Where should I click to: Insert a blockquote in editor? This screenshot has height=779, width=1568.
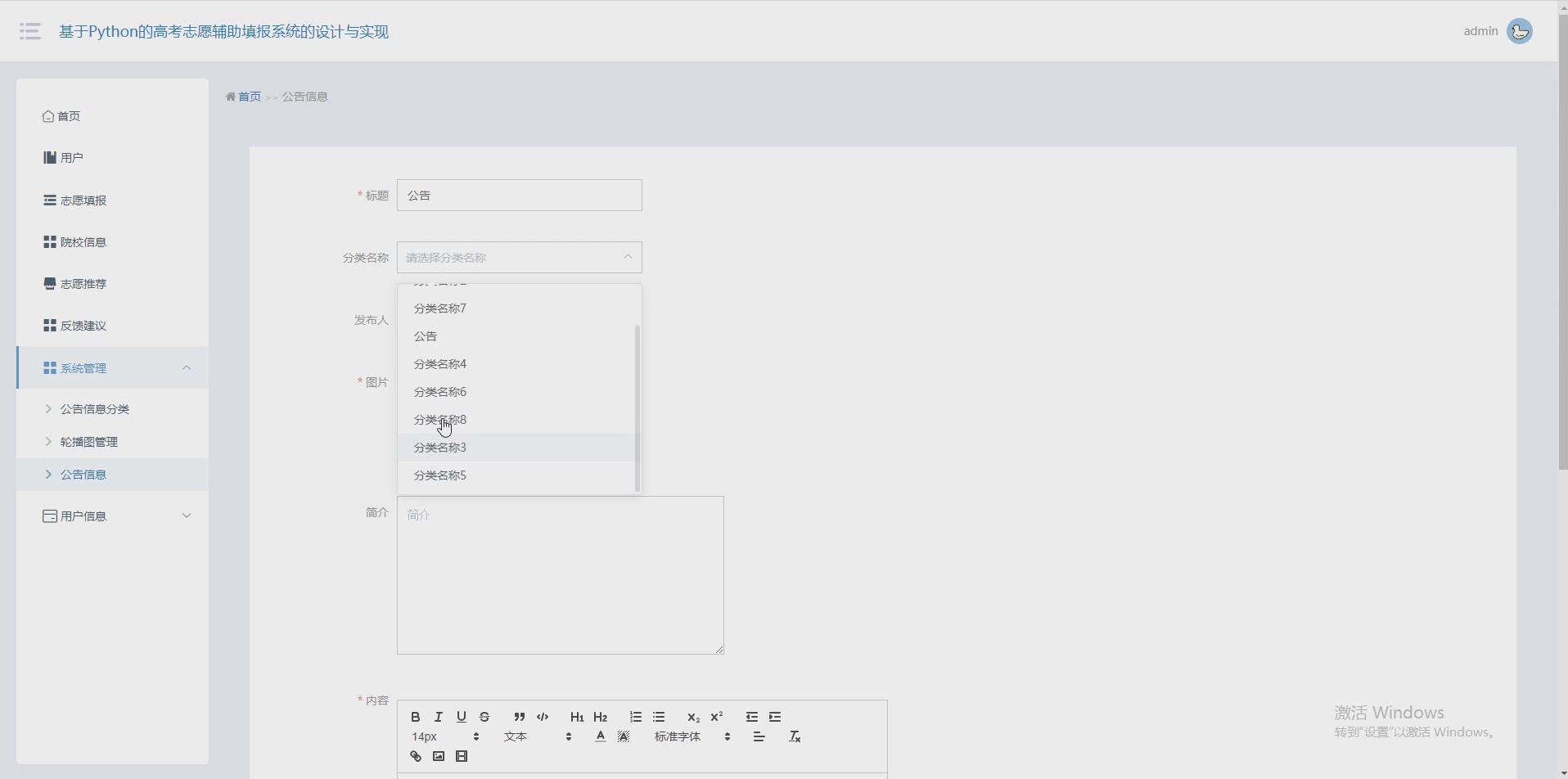(x=519, y=717)
